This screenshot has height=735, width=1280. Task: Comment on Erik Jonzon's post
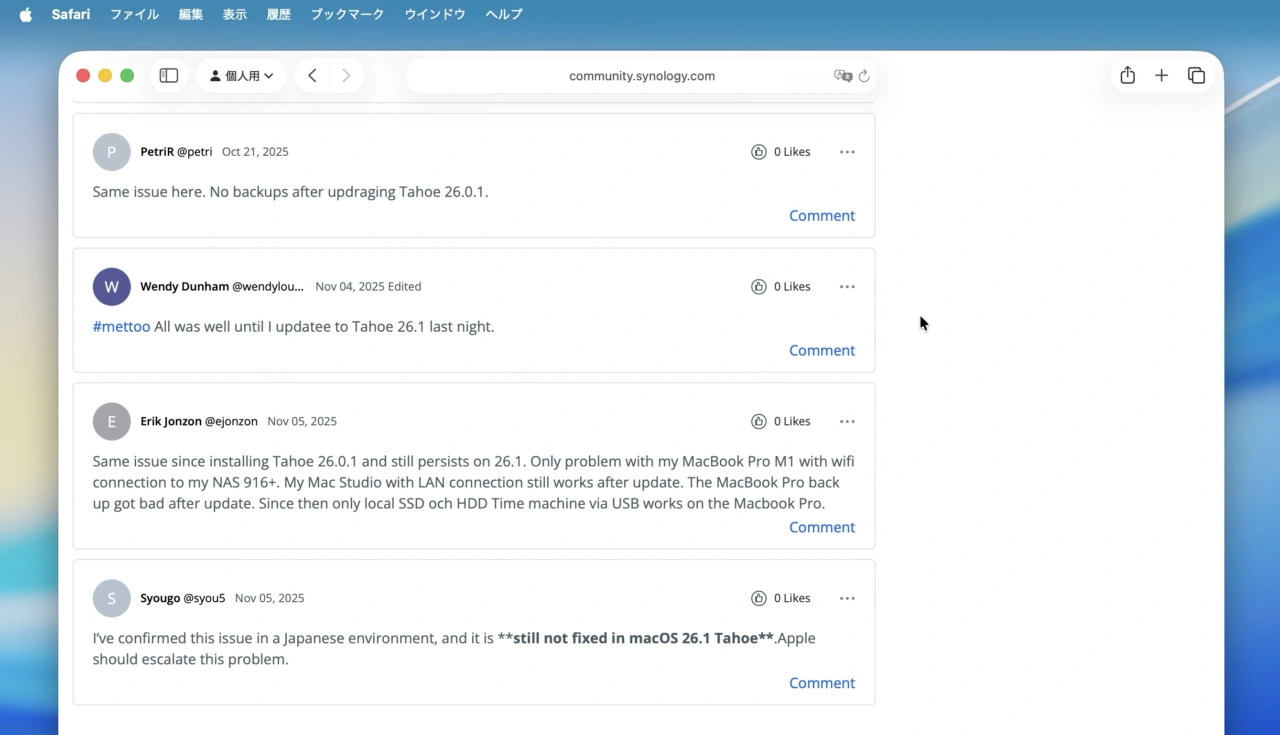coord(821,527)
